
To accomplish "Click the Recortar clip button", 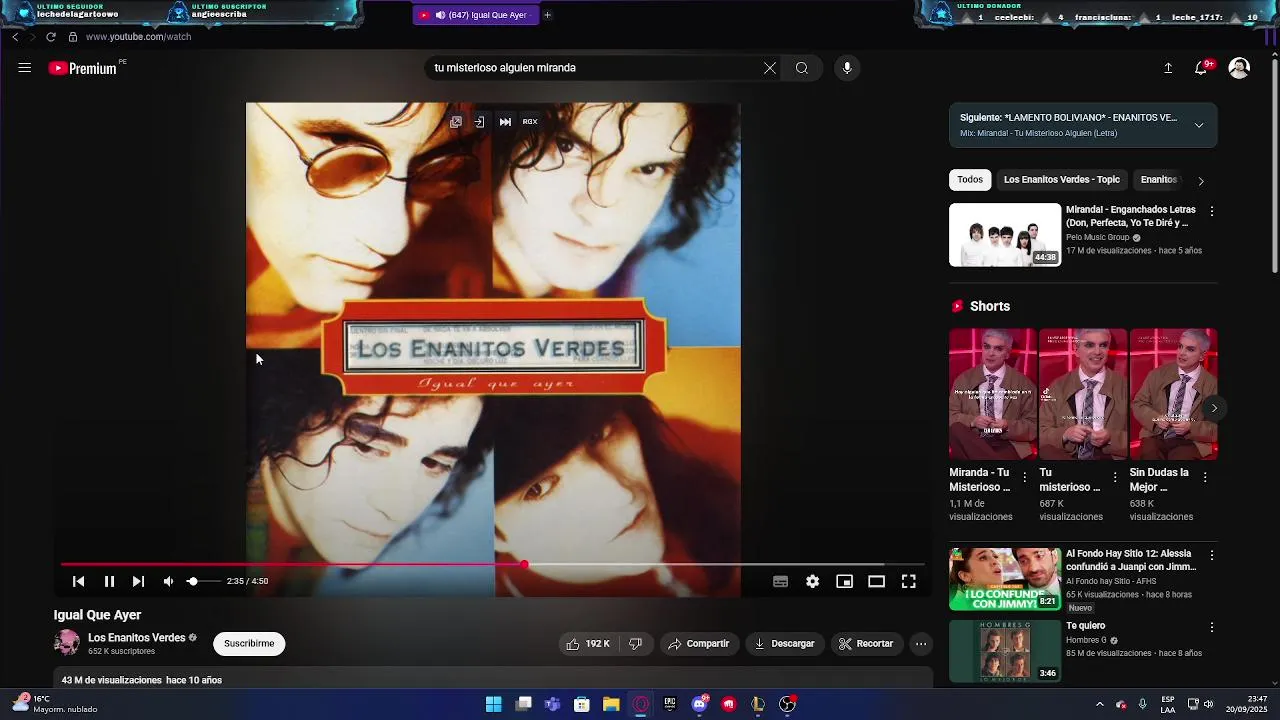I will 866,644.
